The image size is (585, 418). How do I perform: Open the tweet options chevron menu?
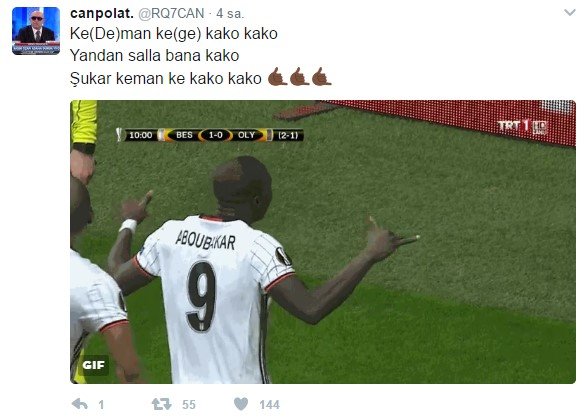570,13
